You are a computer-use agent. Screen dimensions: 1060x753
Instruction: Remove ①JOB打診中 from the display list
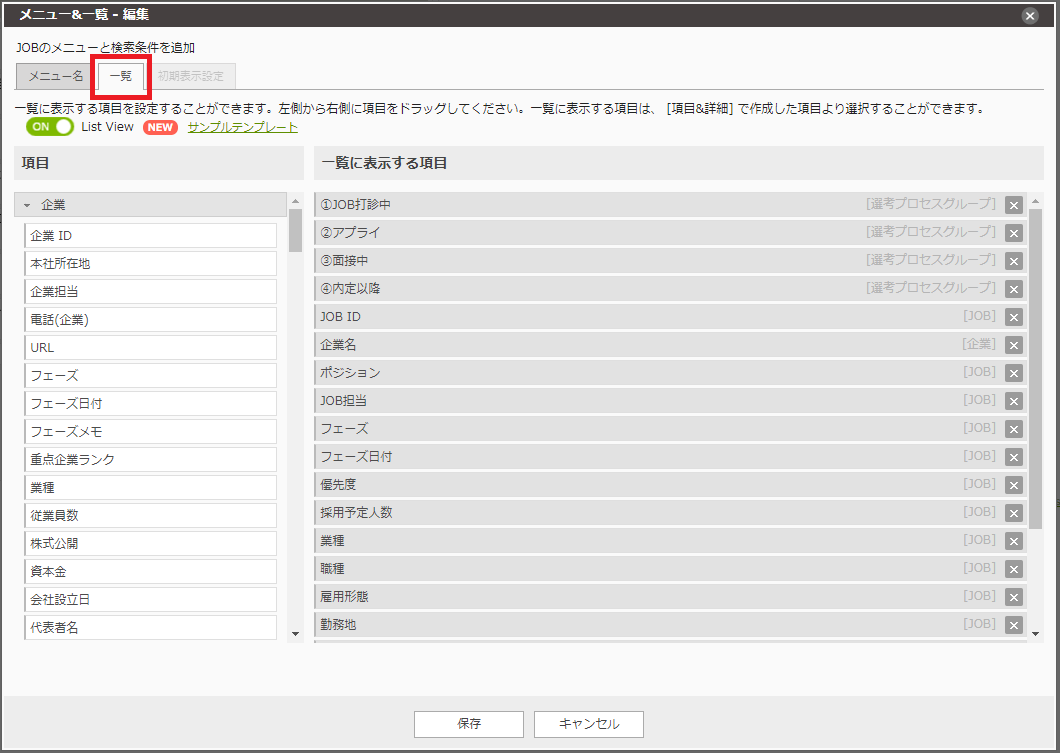click(x=1013, y=205)
